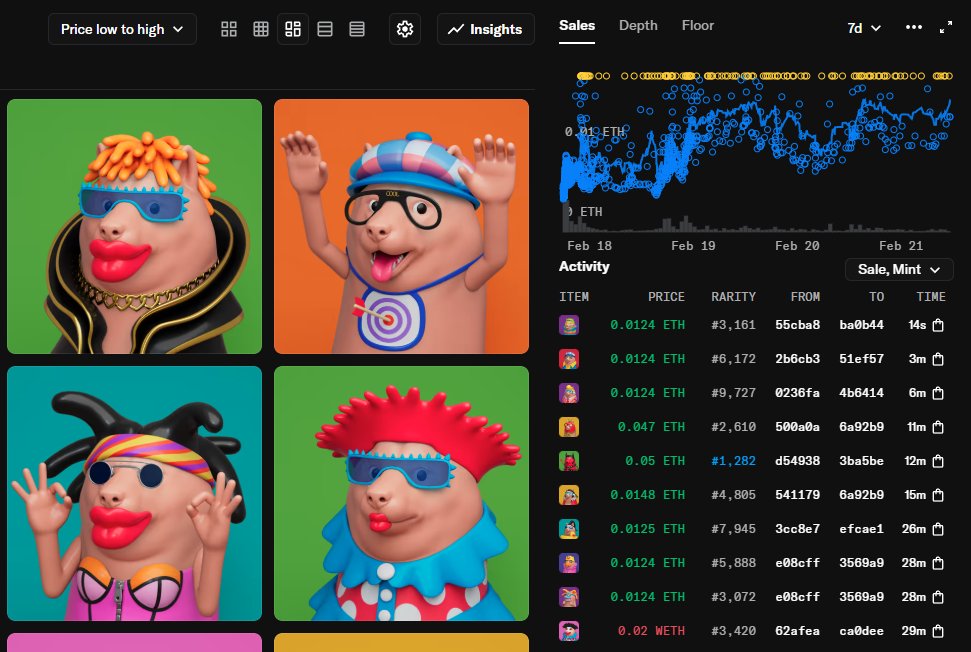This screenshot has width=971, height=652.
Task: Open the orange-haired NFT with gold chain
Action: tap(134, 227)
